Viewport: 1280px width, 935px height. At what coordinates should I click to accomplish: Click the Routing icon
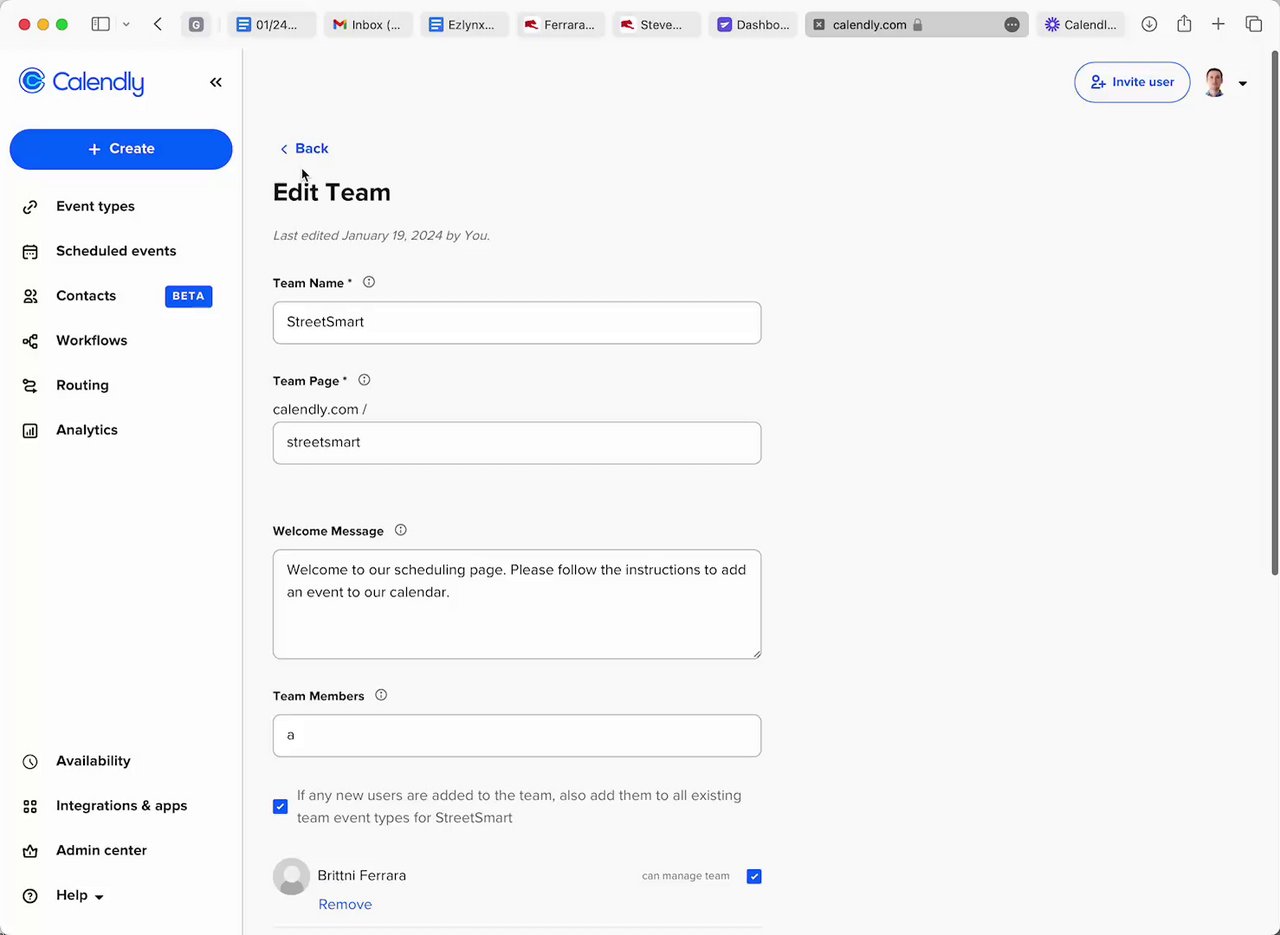click(x=30, y=386)
